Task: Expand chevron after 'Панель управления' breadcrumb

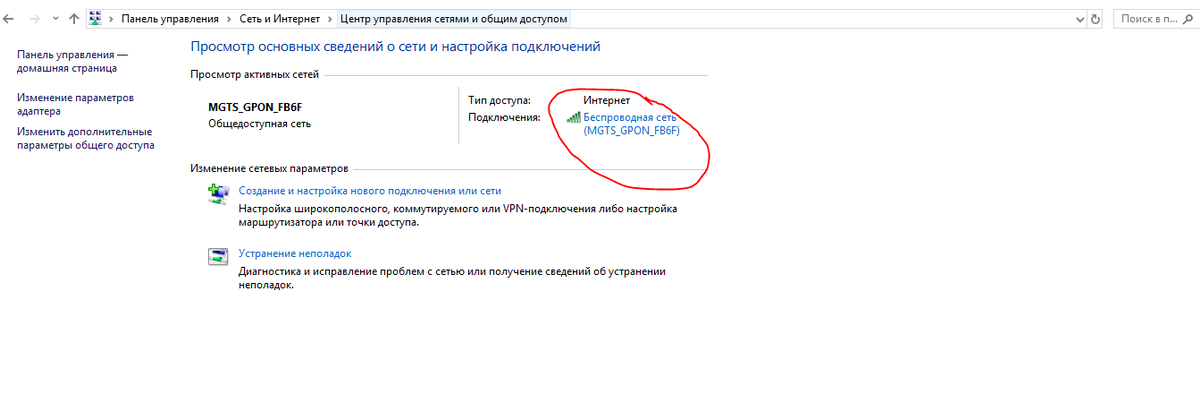Action: coord(230,19)
